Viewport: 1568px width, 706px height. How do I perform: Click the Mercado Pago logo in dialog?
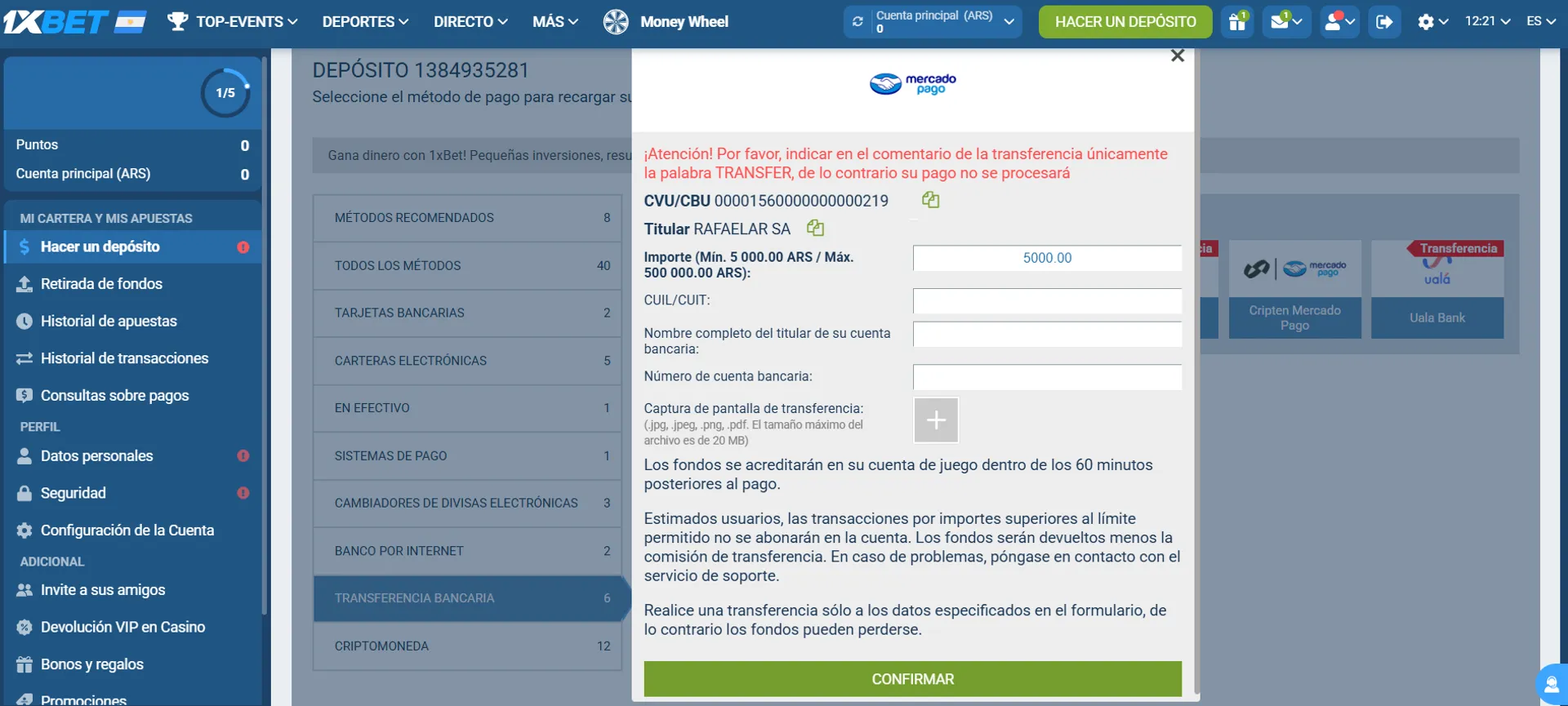pyautogui.click(x=912, y=83)
